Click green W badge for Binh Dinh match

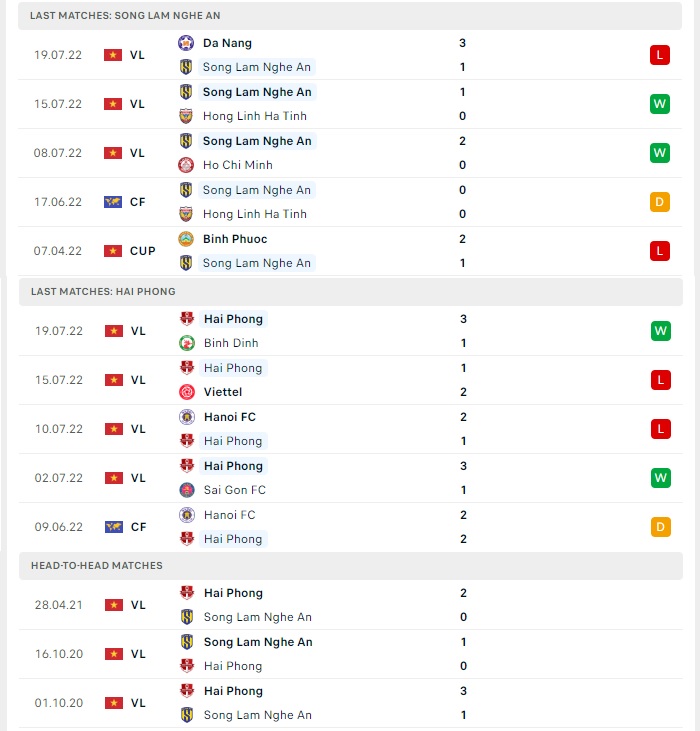[660, 331]
